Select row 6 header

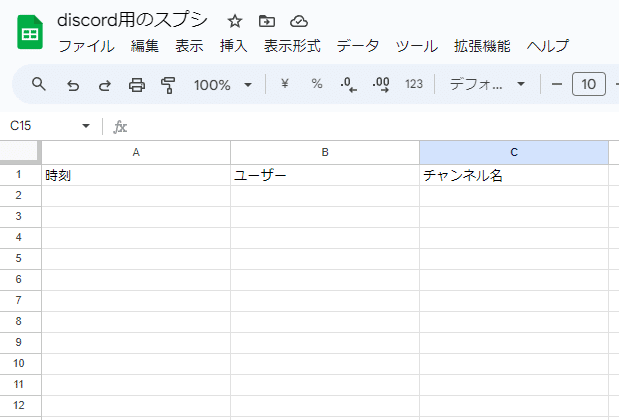point(20,280)
